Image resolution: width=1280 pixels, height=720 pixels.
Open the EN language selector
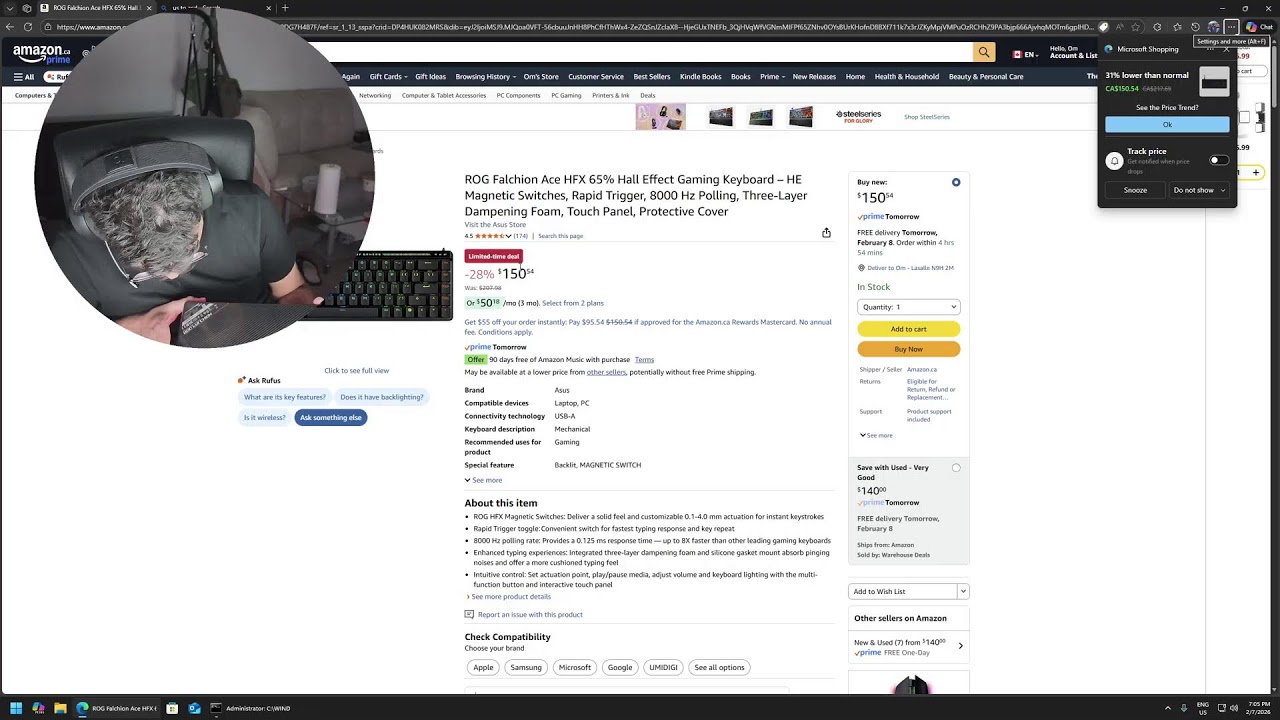(x=1024, y=54)
